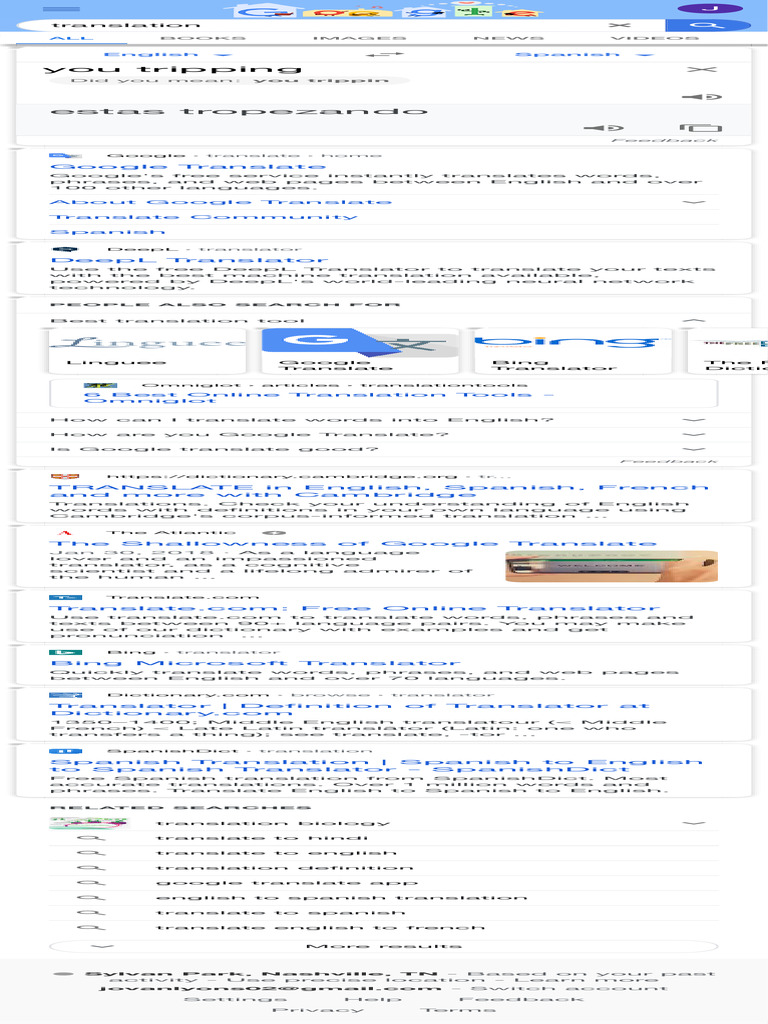Click the search icon beside 'translation definition'
This screenshot has height=1024, width=768.
(91, 868)
